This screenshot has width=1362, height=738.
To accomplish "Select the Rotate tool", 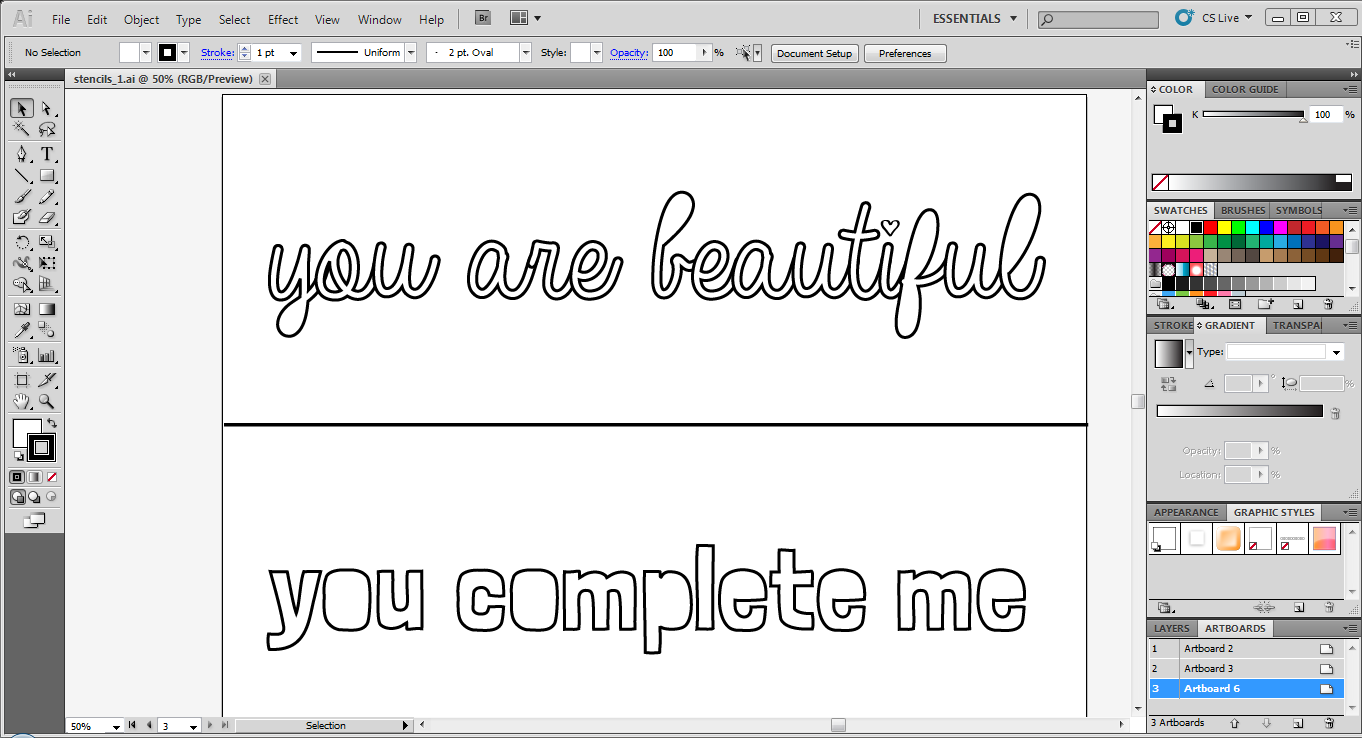I will pyautogui.click(x=22, y=242).
